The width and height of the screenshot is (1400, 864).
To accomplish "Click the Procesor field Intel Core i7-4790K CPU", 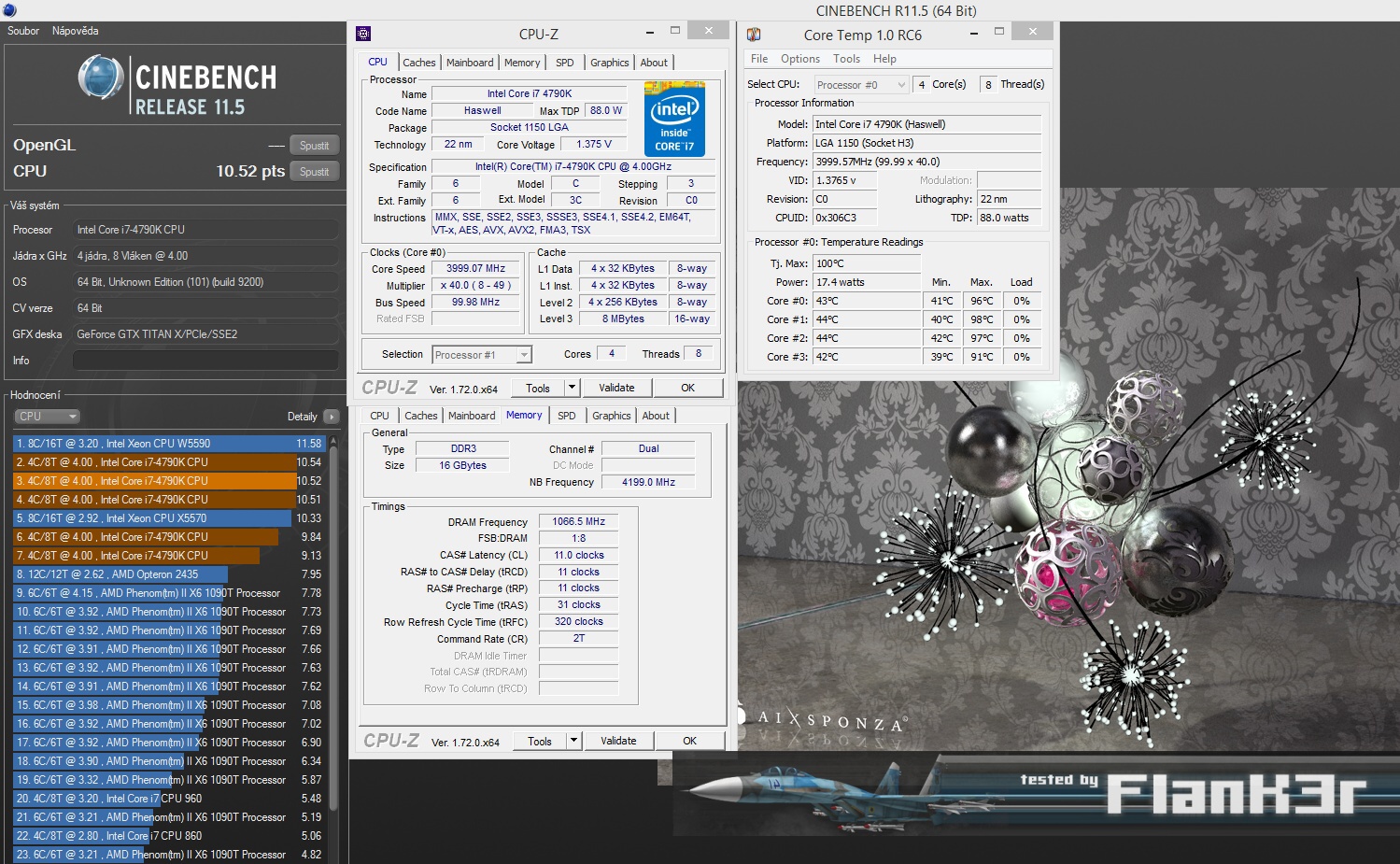I will 205,230.
